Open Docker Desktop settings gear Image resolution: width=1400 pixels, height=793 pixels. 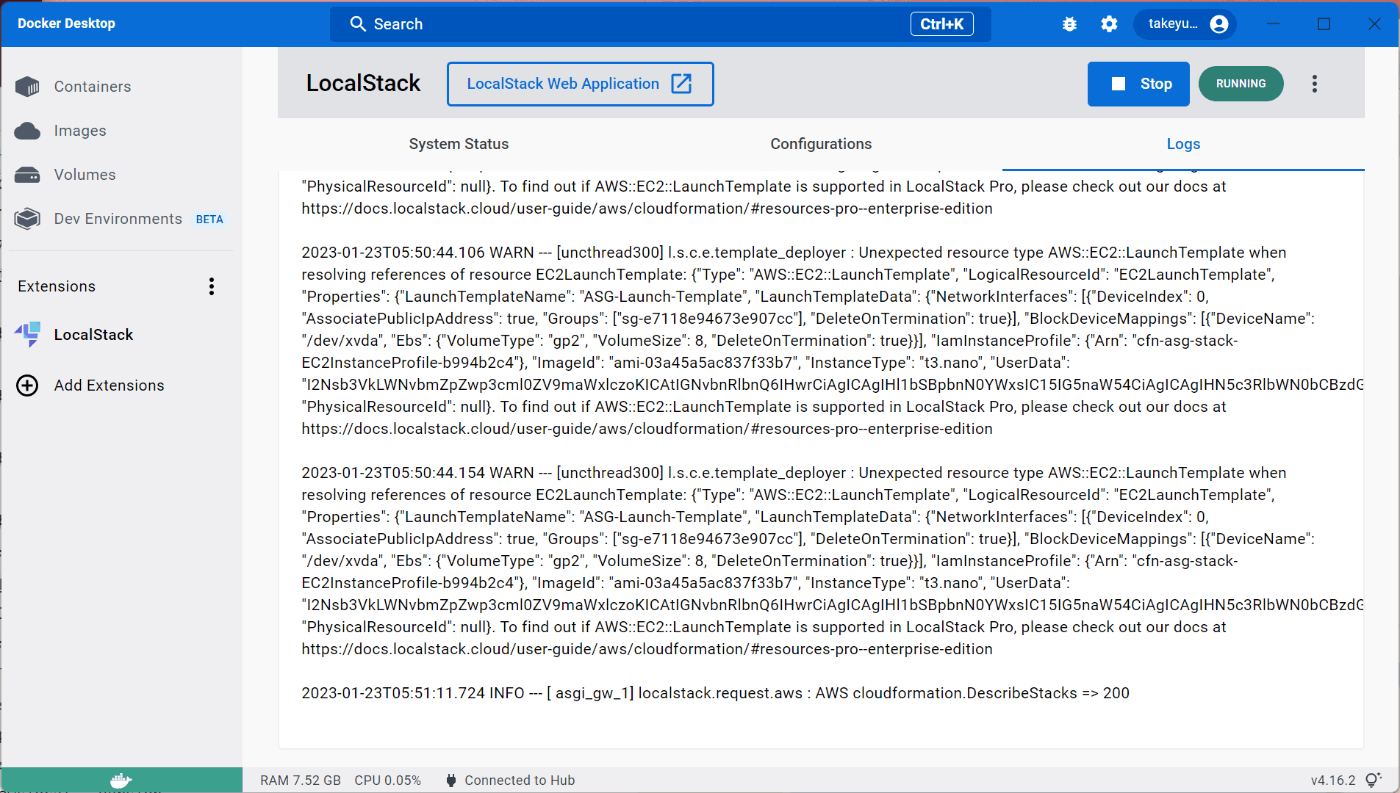1109,24
